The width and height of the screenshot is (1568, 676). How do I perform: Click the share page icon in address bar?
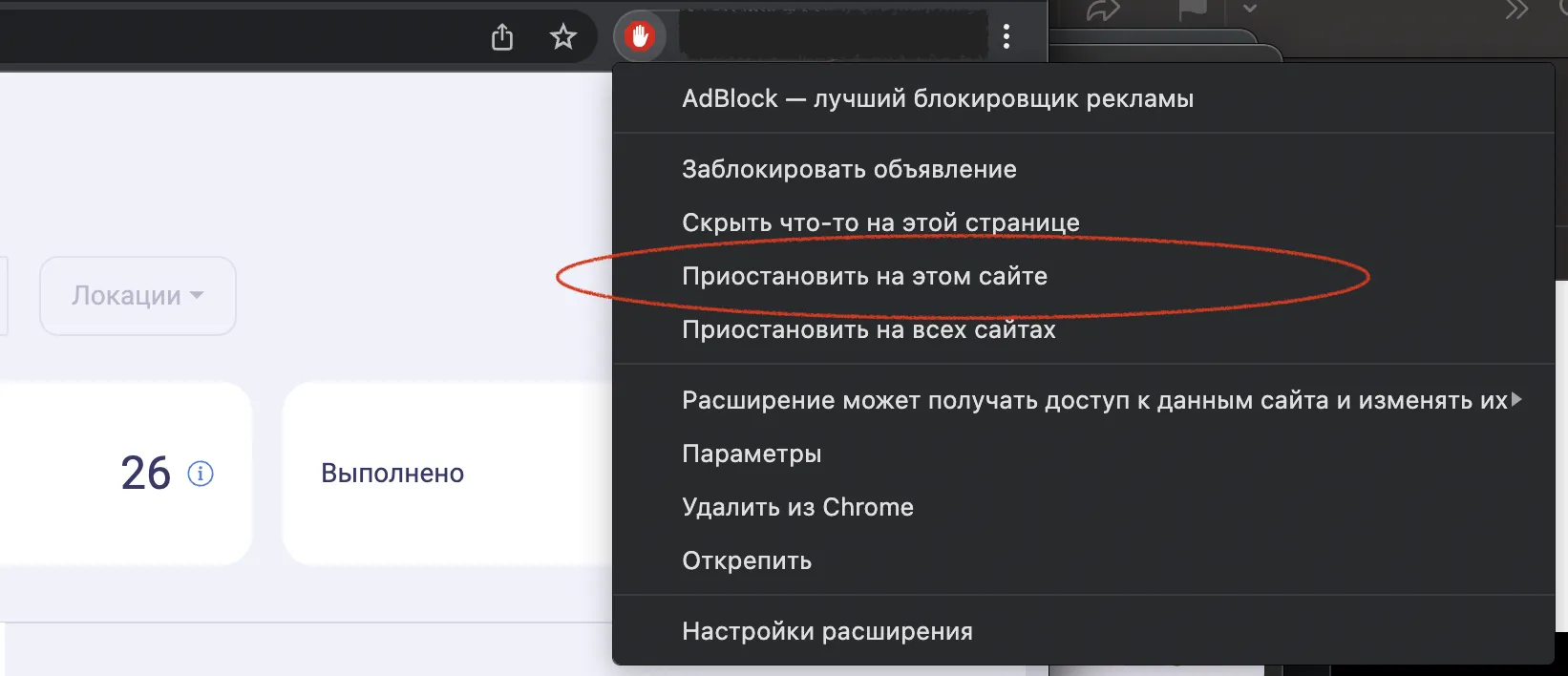click(x=502, y=37)
